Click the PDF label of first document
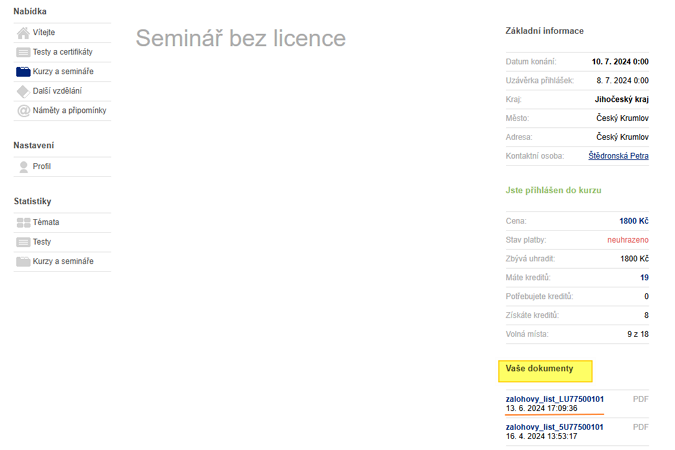The height and width of the screenshot is (450, 675). pos(641,399)
